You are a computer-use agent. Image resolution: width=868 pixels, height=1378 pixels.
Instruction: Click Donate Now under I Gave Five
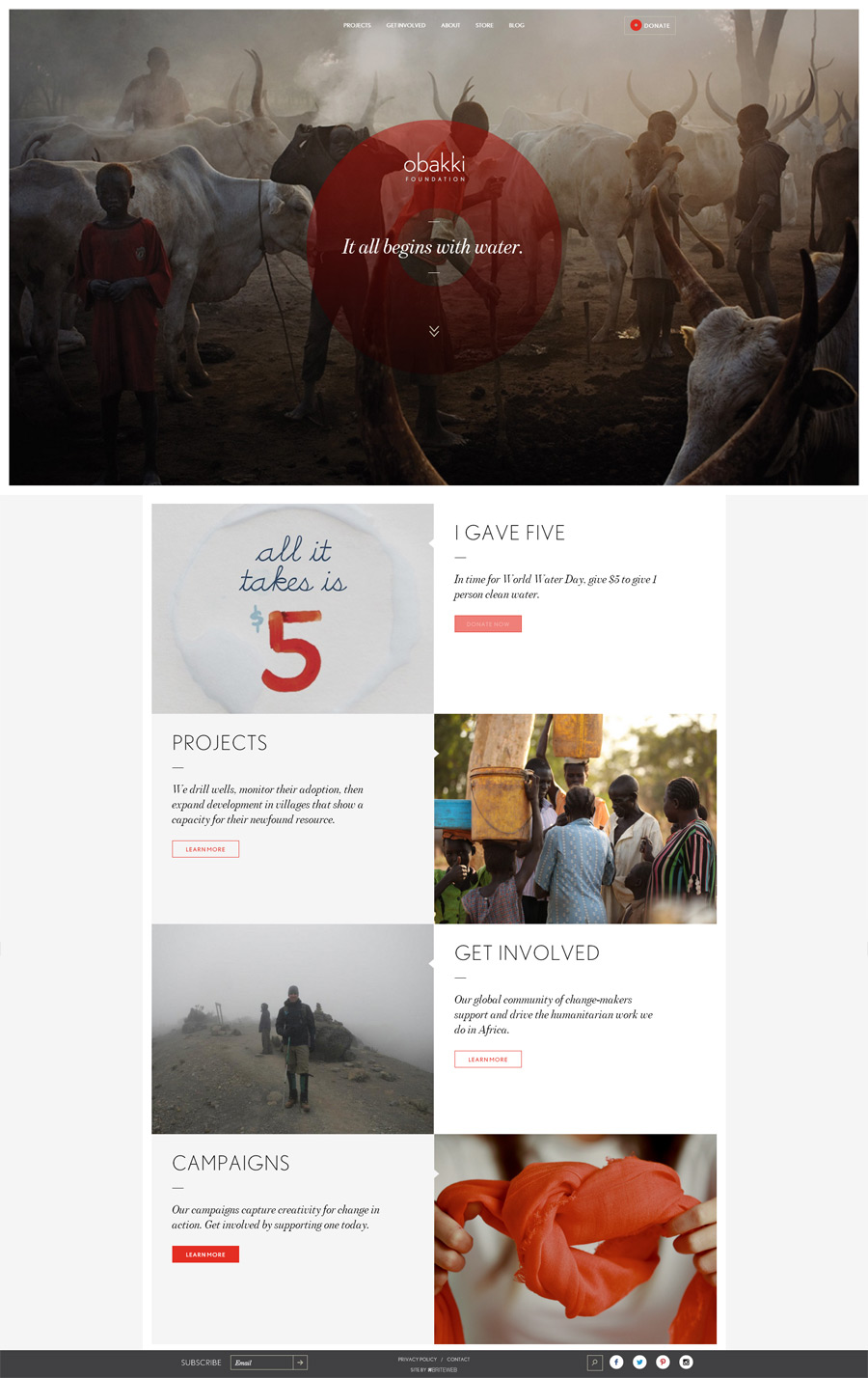488,623
